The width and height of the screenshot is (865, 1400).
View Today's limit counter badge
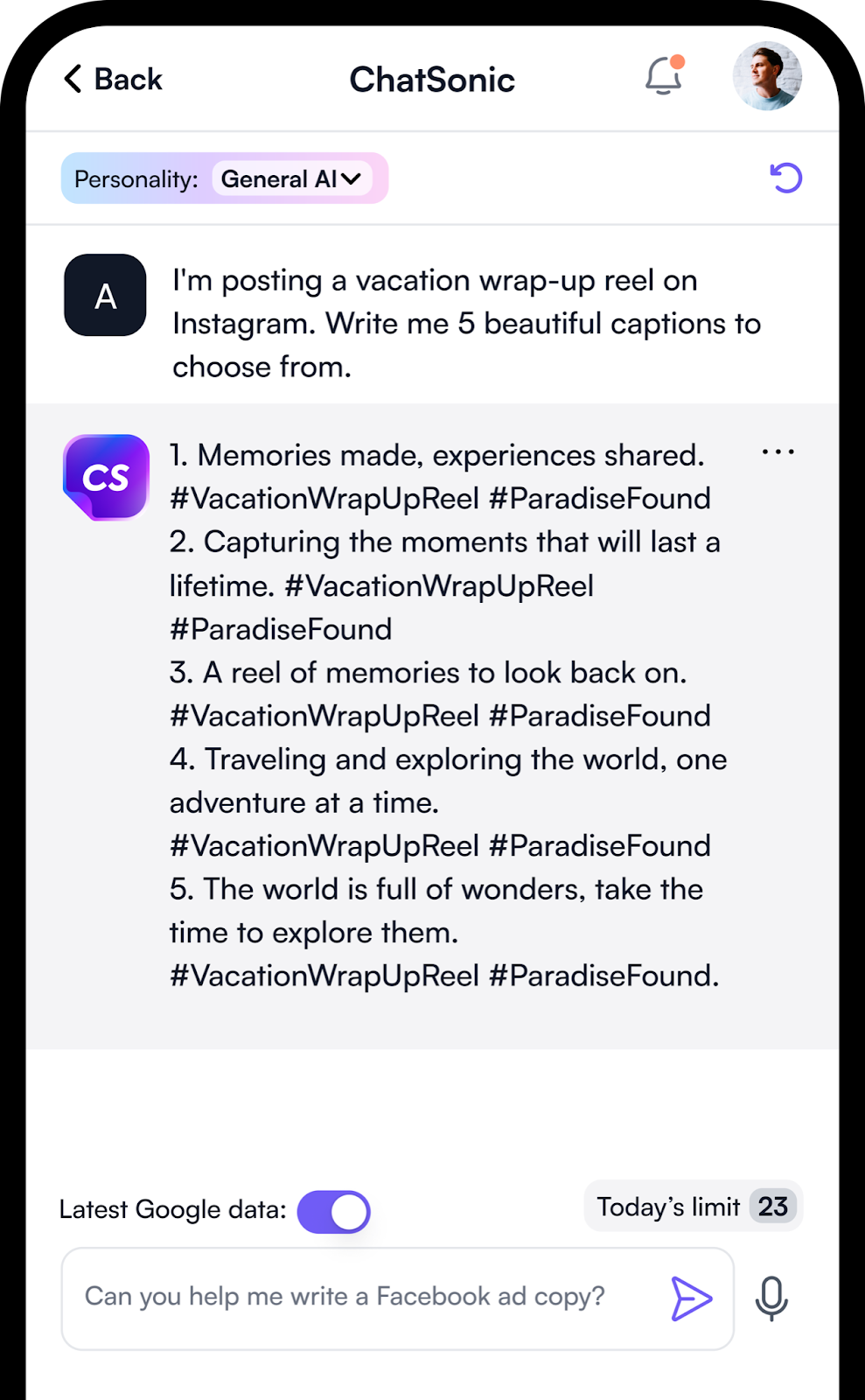(694, 1206)
